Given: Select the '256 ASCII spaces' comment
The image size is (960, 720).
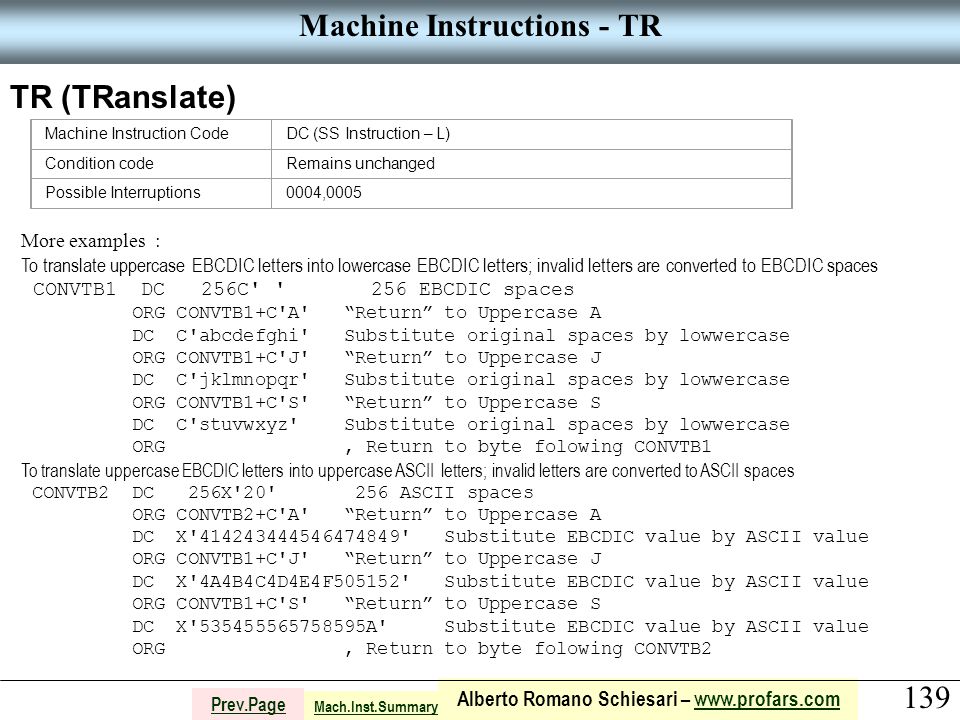Looking at the screenshot, I should pyautogui.click(x=444, y=493).
